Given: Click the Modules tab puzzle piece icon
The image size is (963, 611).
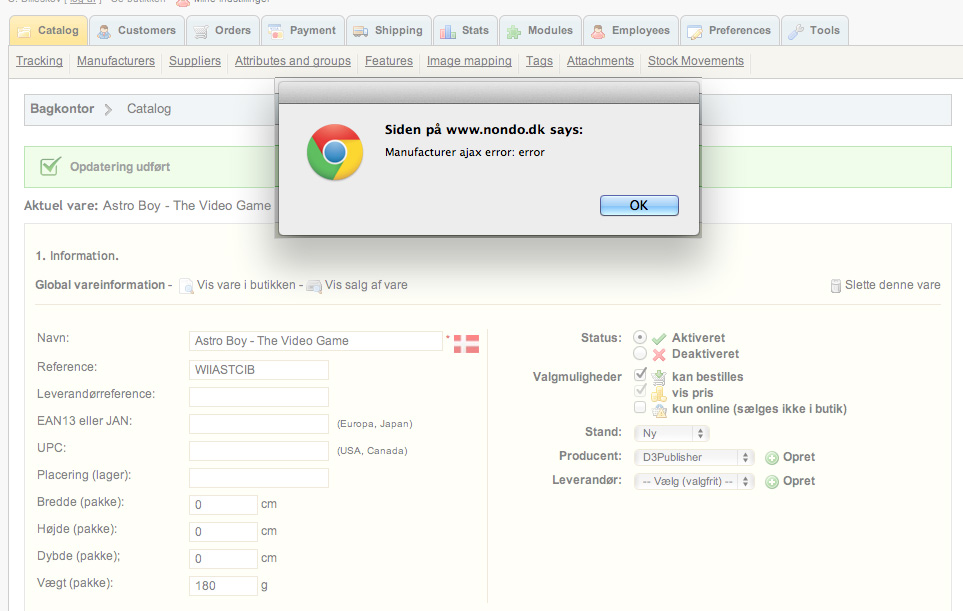Looking at the screenshot, I should pos(513,33).
